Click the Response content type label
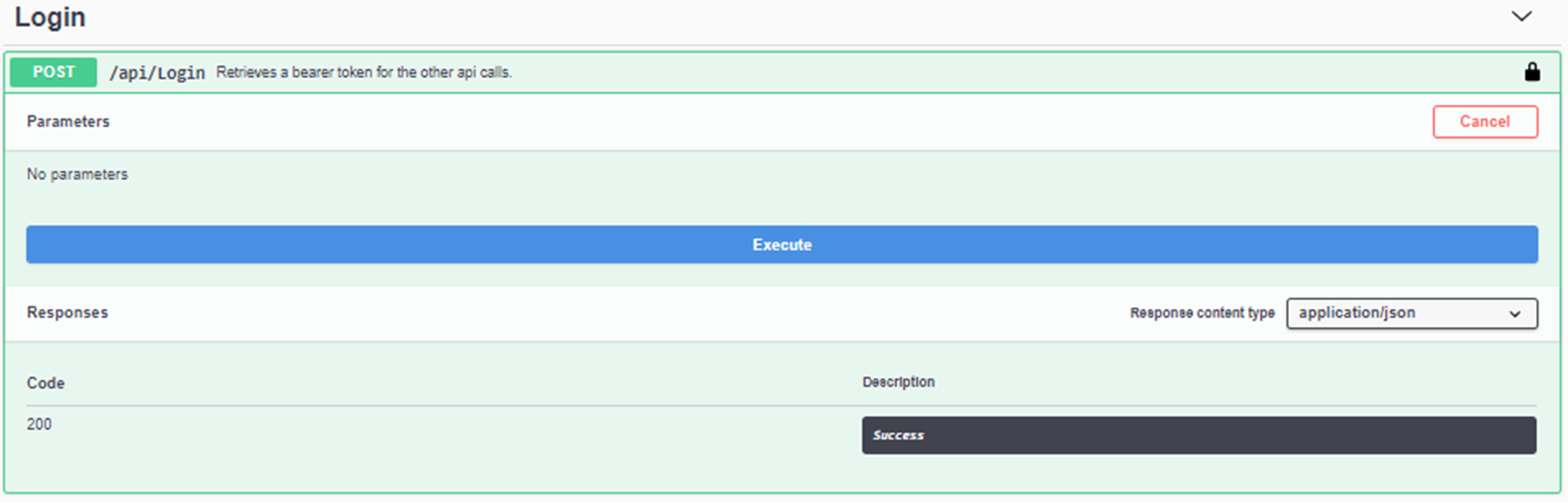Viewport: 1568px width, 502px height. (x=1202, y=313)
